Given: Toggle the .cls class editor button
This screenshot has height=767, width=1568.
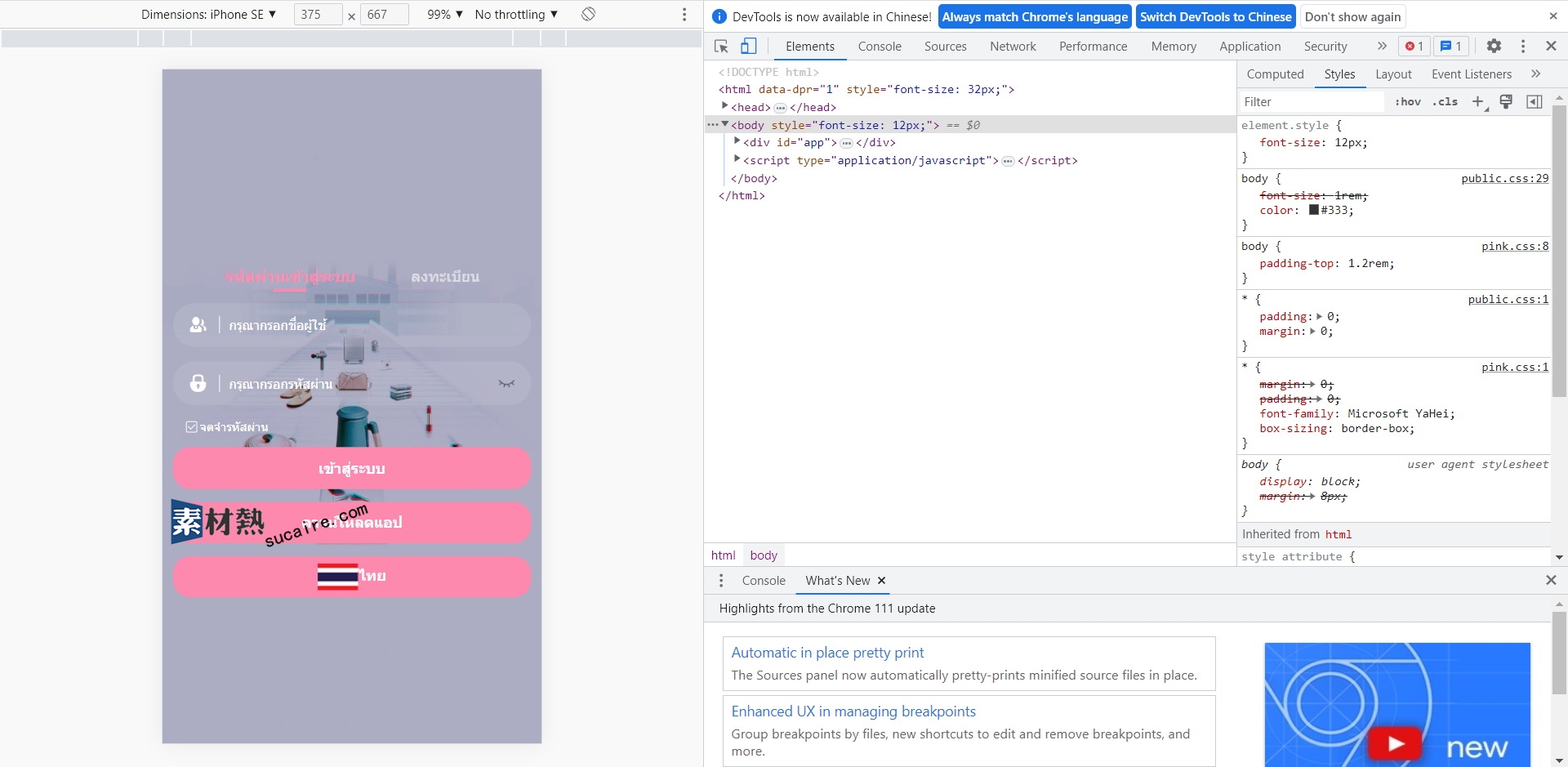Looking at the screenshot, I should pos(1445,101).
